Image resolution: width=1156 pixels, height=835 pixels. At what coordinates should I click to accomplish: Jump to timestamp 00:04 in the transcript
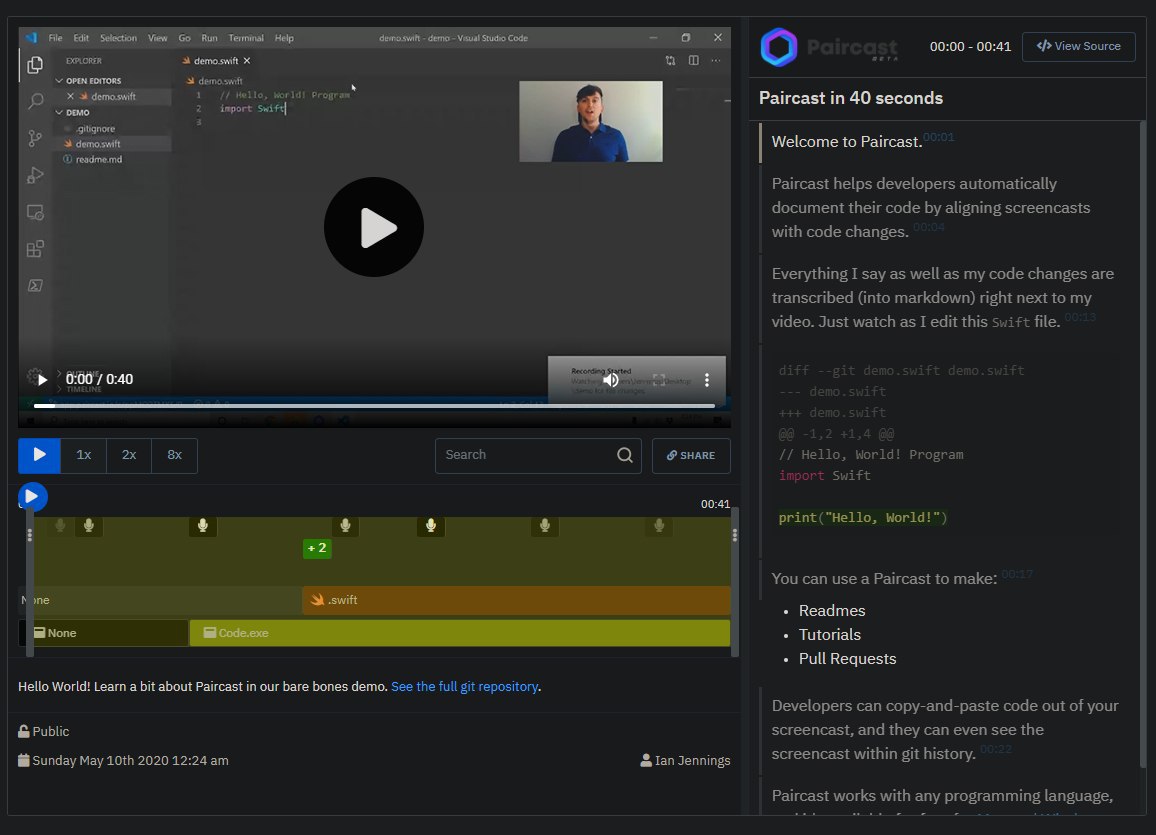pyautogui.click(x=928, y=227)
